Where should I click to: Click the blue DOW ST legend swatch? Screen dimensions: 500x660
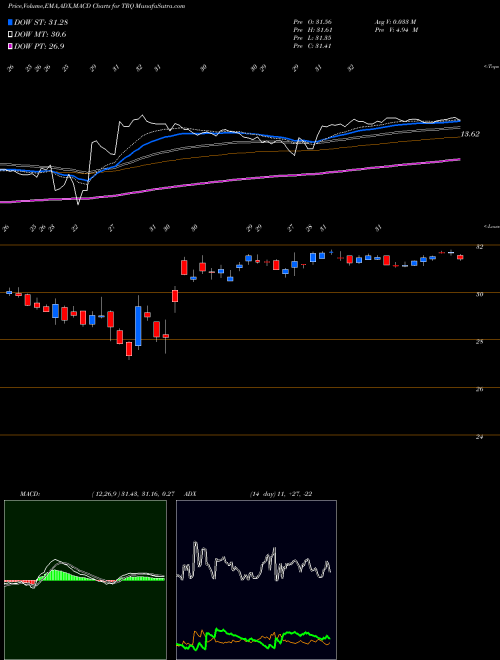[10, 23]
